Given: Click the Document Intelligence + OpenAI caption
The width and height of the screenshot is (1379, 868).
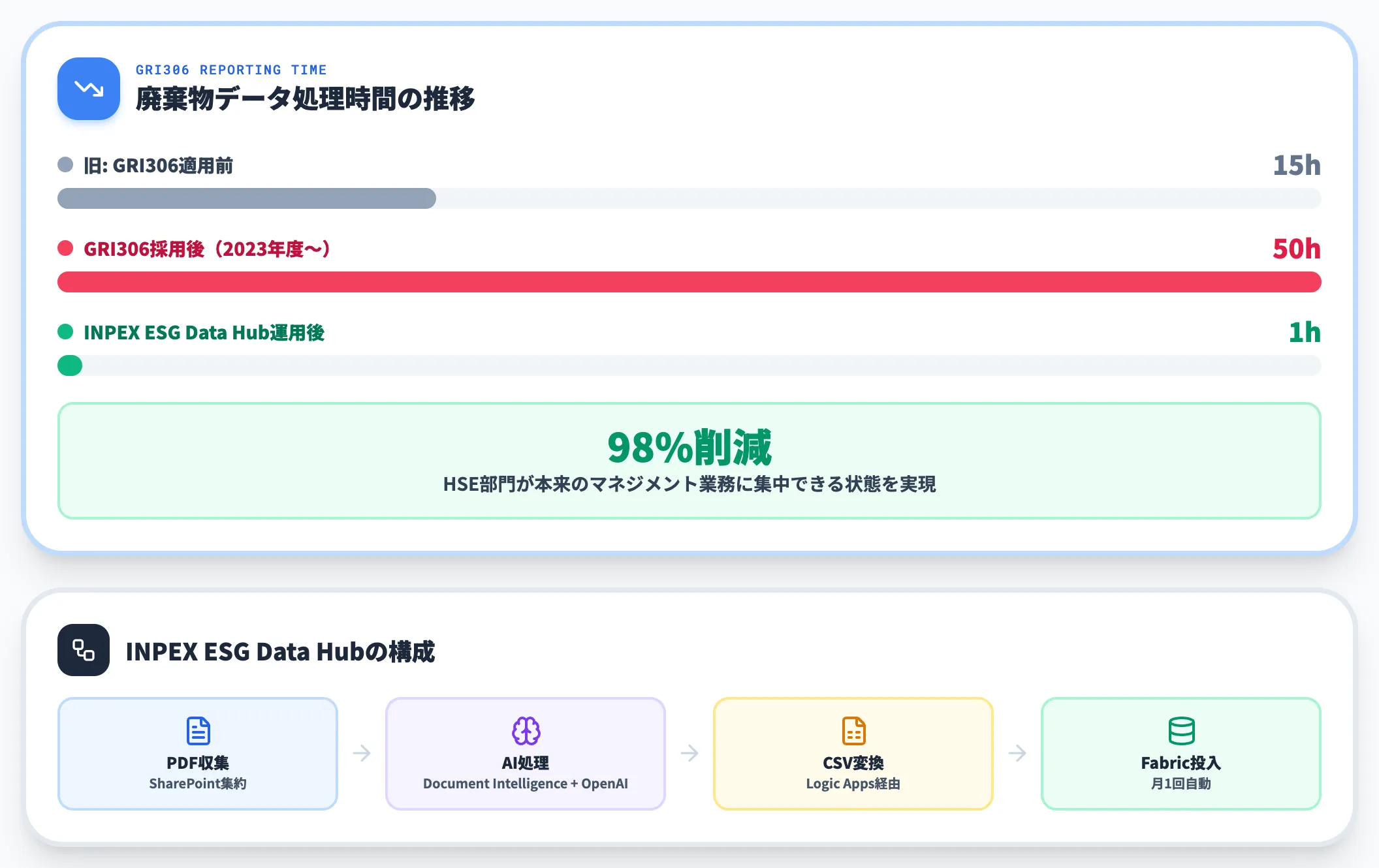Looking at the screenshot, I should [526, 784].
